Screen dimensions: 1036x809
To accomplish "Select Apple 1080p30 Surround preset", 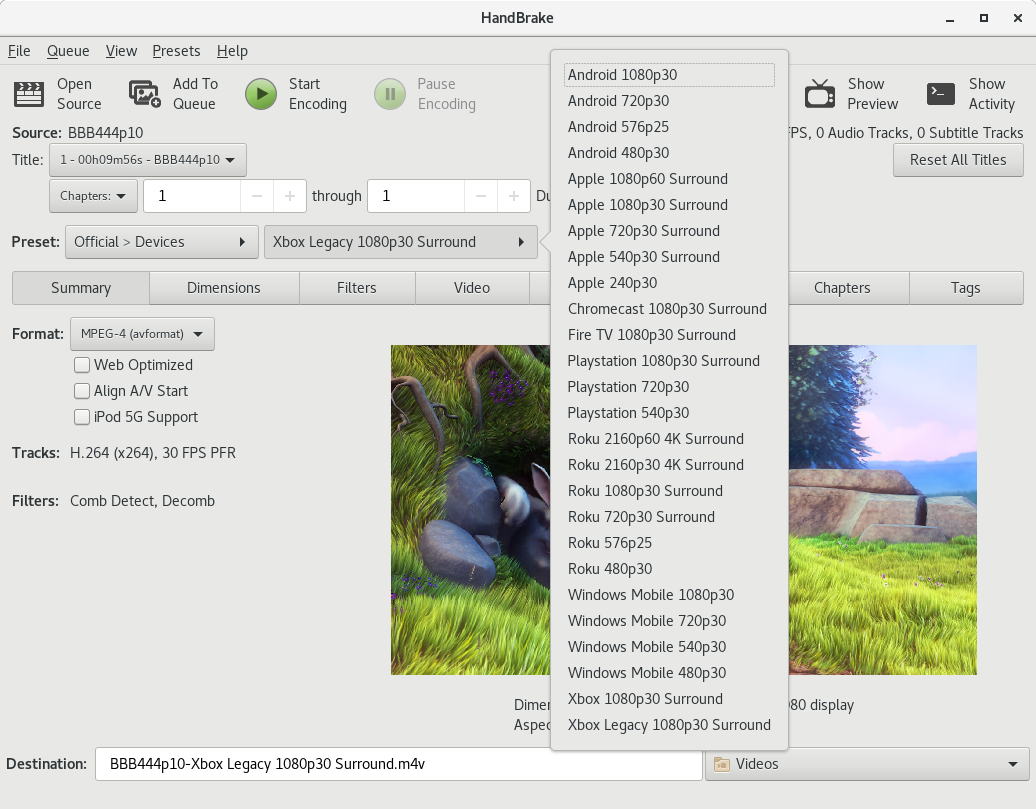I will point(669,205).
